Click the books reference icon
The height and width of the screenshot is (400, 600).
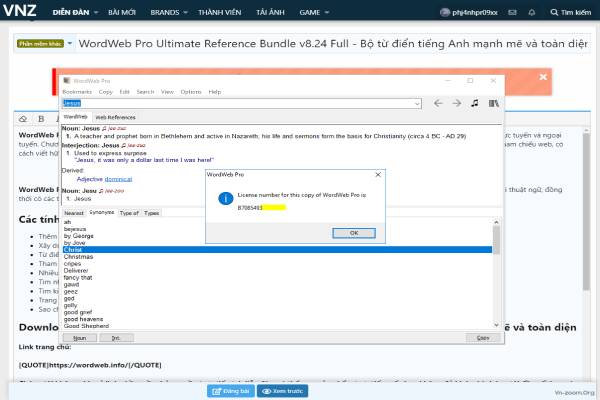pos(492,102)
